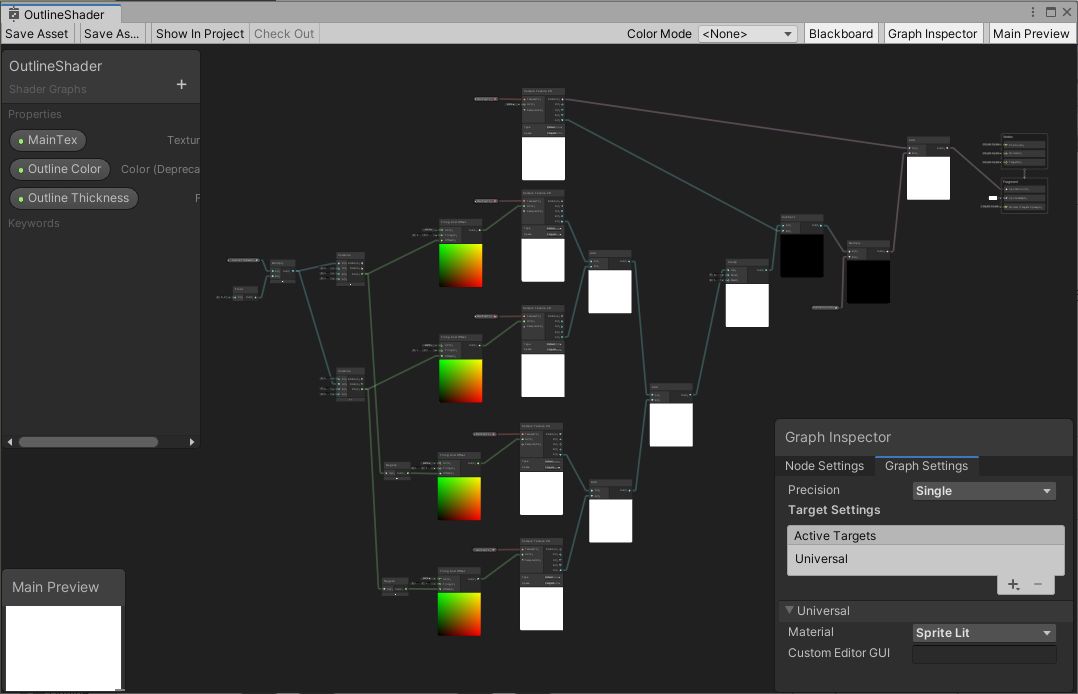Click the Show In Project button
The height and width of the screenshot is (694, 1078).
[x=199, y=33]
